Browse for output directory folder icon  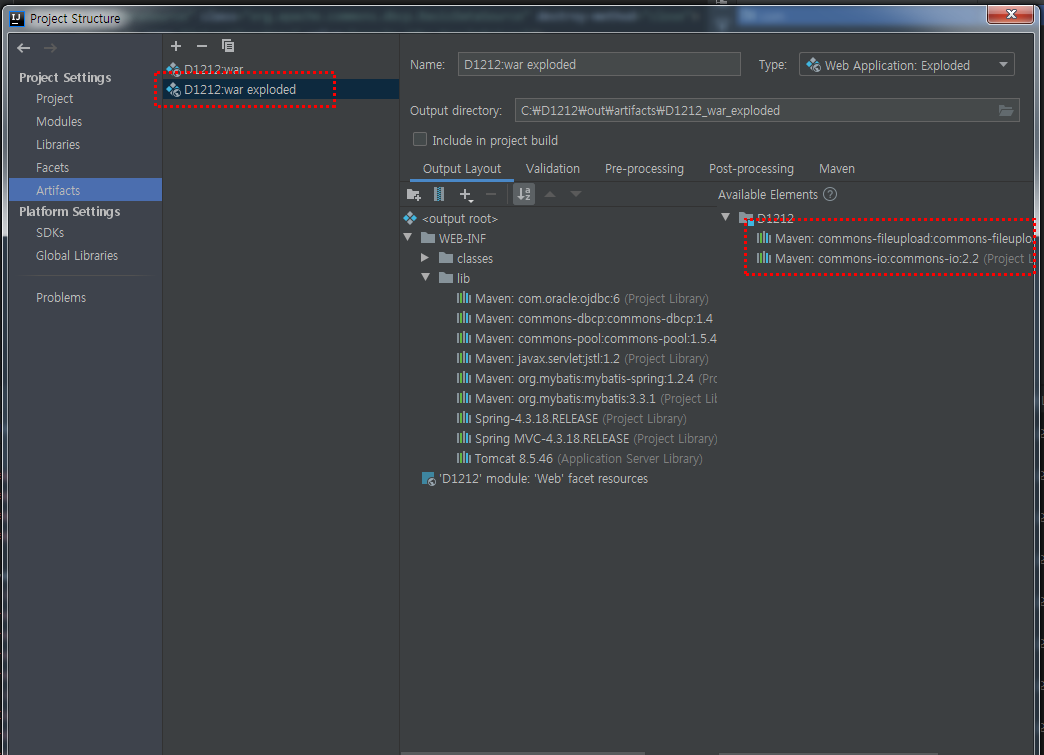[1005, 111]
